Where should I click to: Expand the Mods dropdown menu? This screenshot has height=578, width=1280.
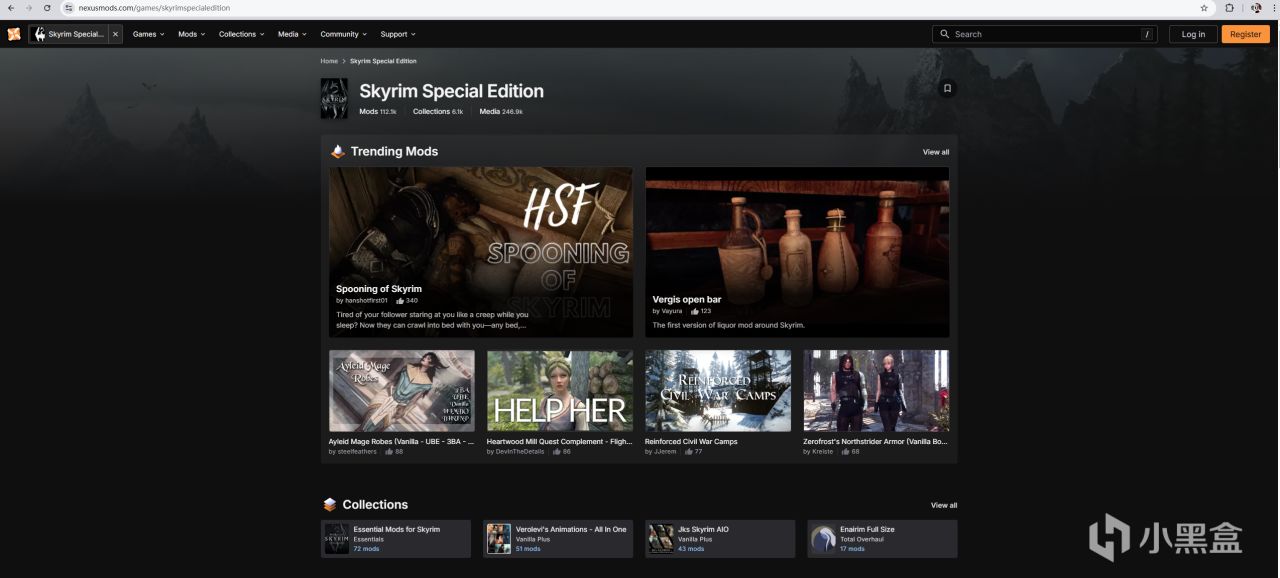(x=191, y=34)
